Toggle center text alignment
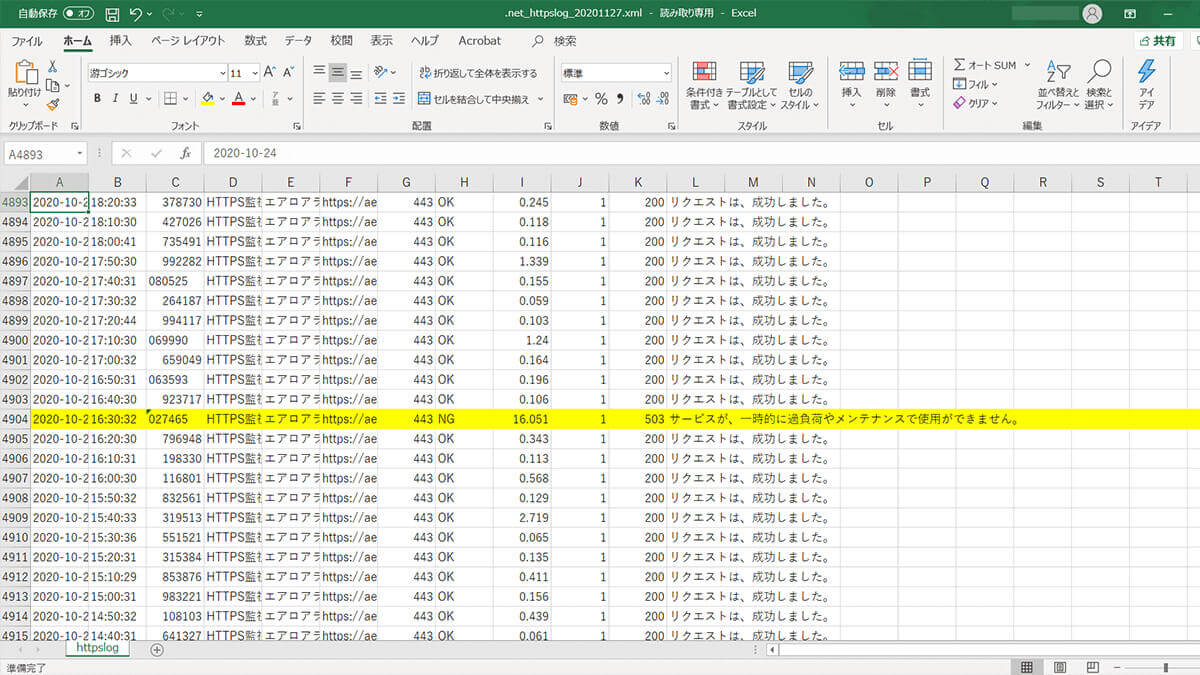1200x675 pixels. click(338, 99)
